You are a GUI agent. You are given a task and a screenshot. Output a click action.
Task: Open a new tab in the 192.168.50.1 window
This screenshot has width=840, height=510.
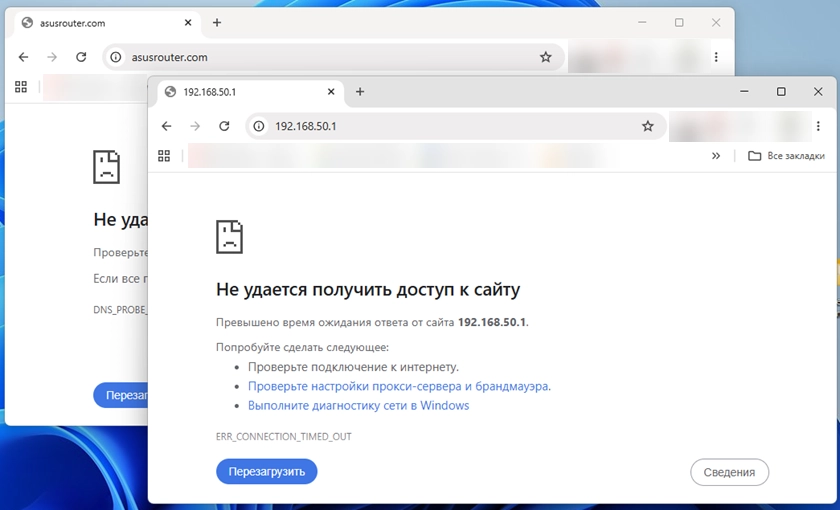pos(360,92)
